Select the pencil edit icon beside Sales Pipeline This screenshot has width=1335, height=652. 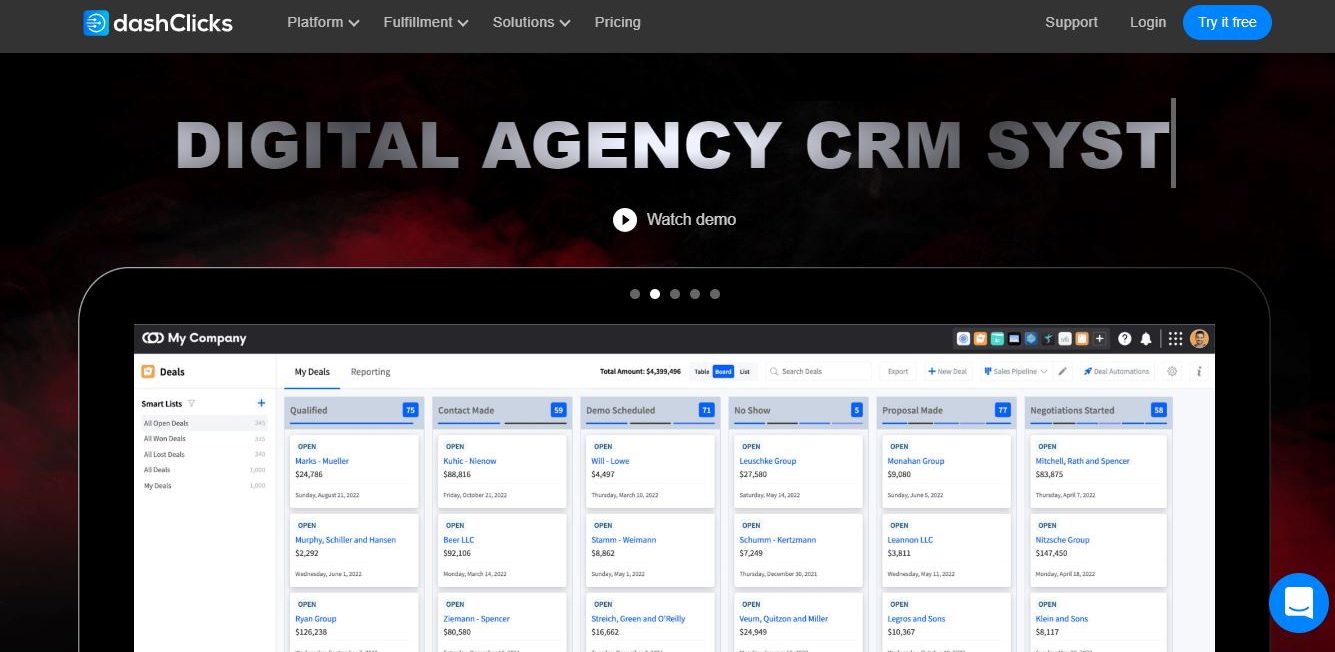tap(1062, 371)
